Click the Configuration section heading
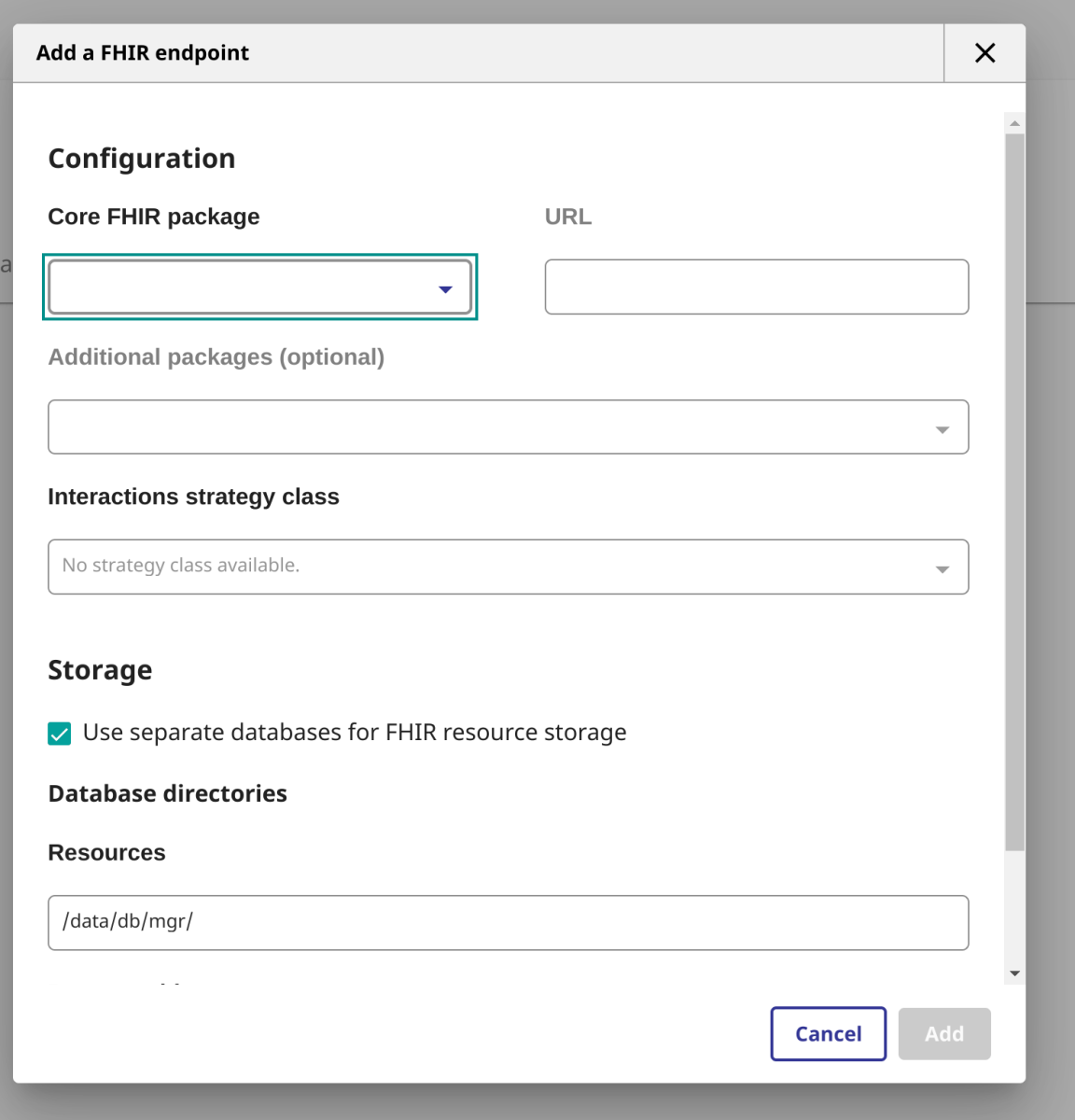This screenshot has height=1120, width=1075. [142, 159]
